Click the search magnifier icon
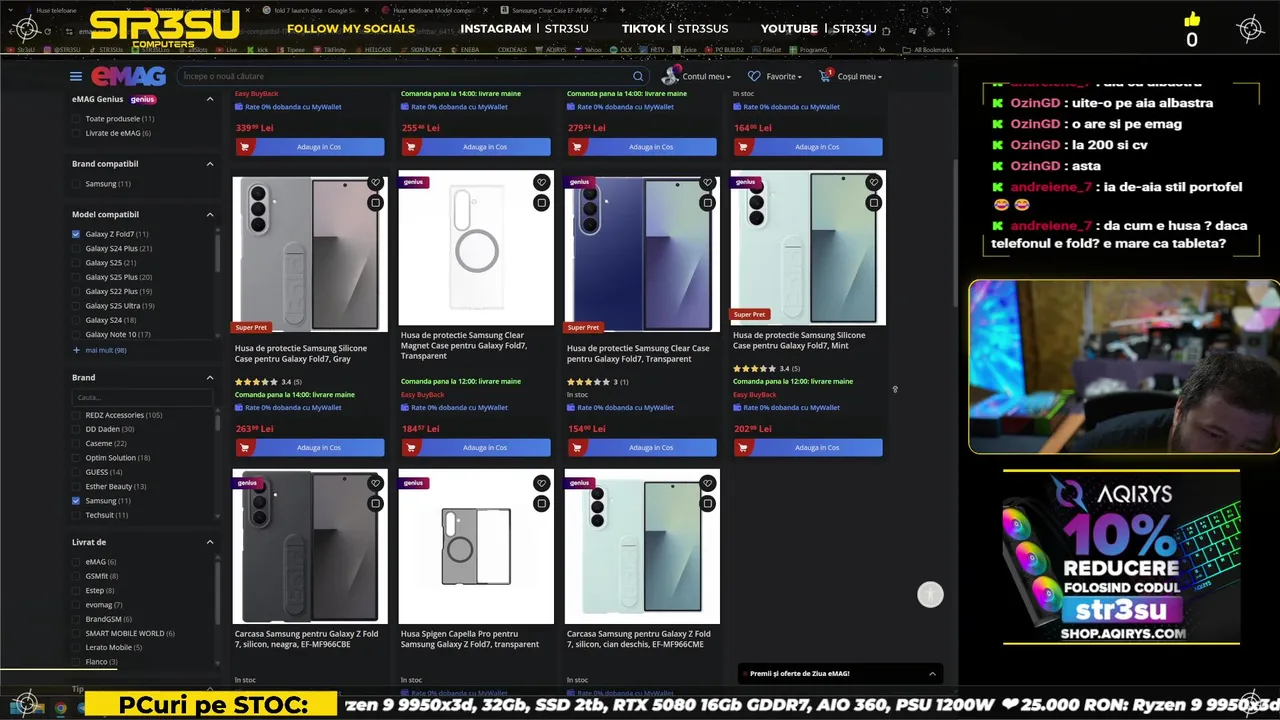 pyautogui.click(x=638, y=76)
